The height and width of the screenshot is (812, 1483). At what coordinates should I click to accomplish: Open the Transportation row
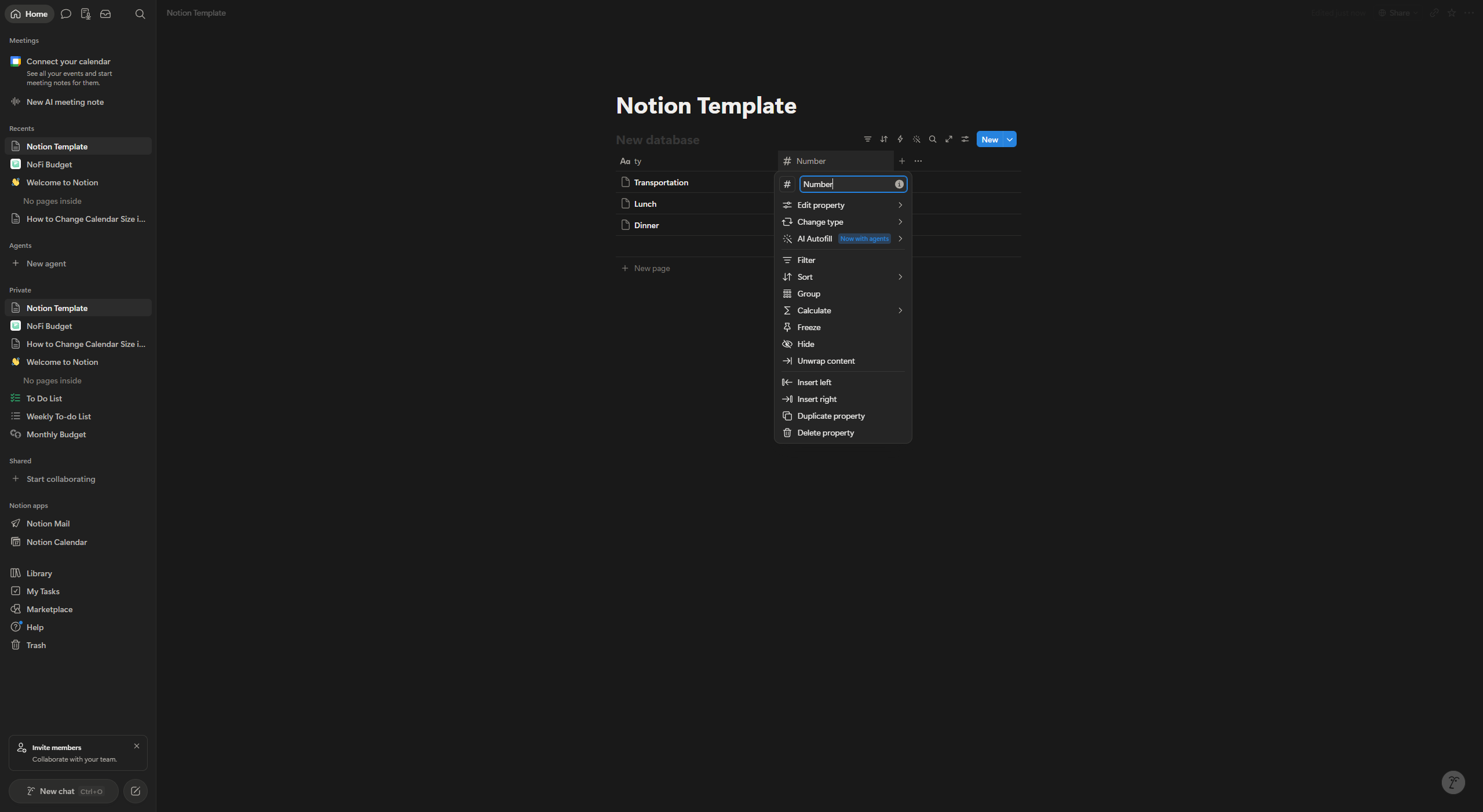coord(661,182)
